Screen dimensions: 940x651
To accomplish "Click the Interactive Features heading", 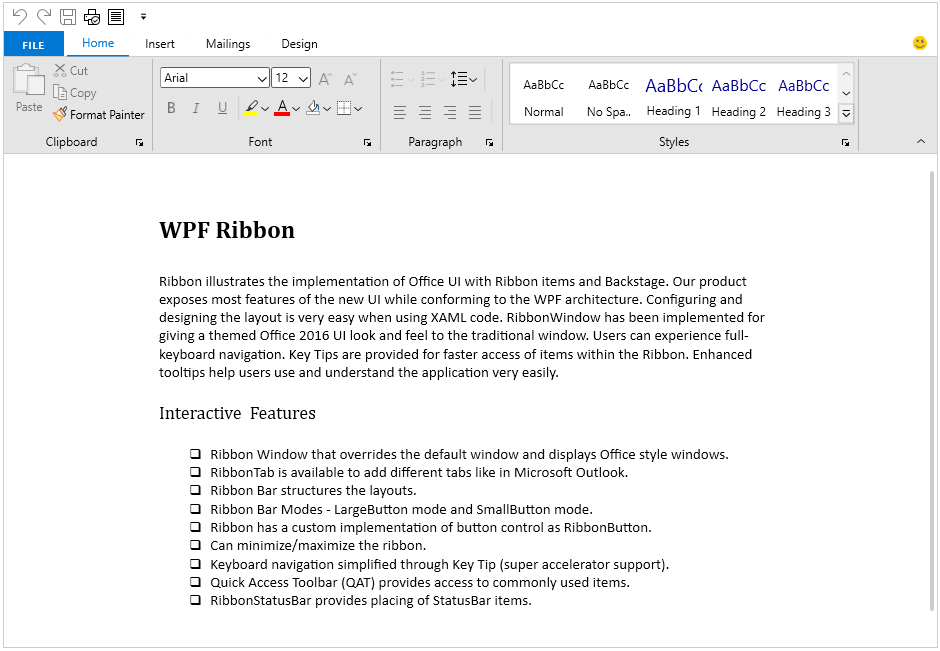I will click(237, 413).
